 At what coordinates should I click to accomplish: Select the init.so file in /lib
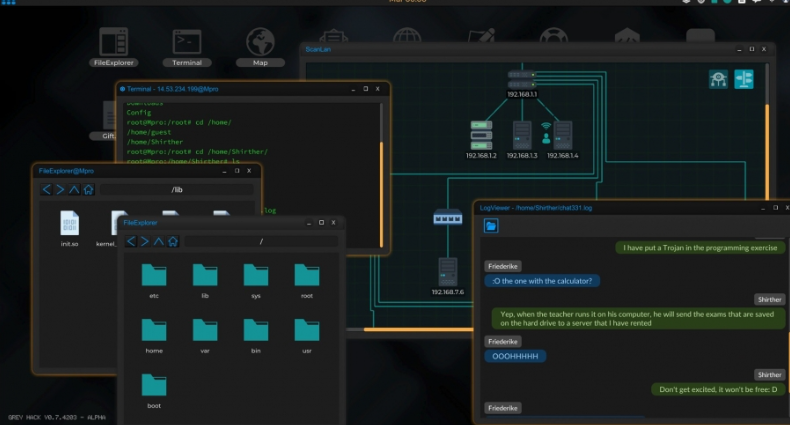point(70,229)
